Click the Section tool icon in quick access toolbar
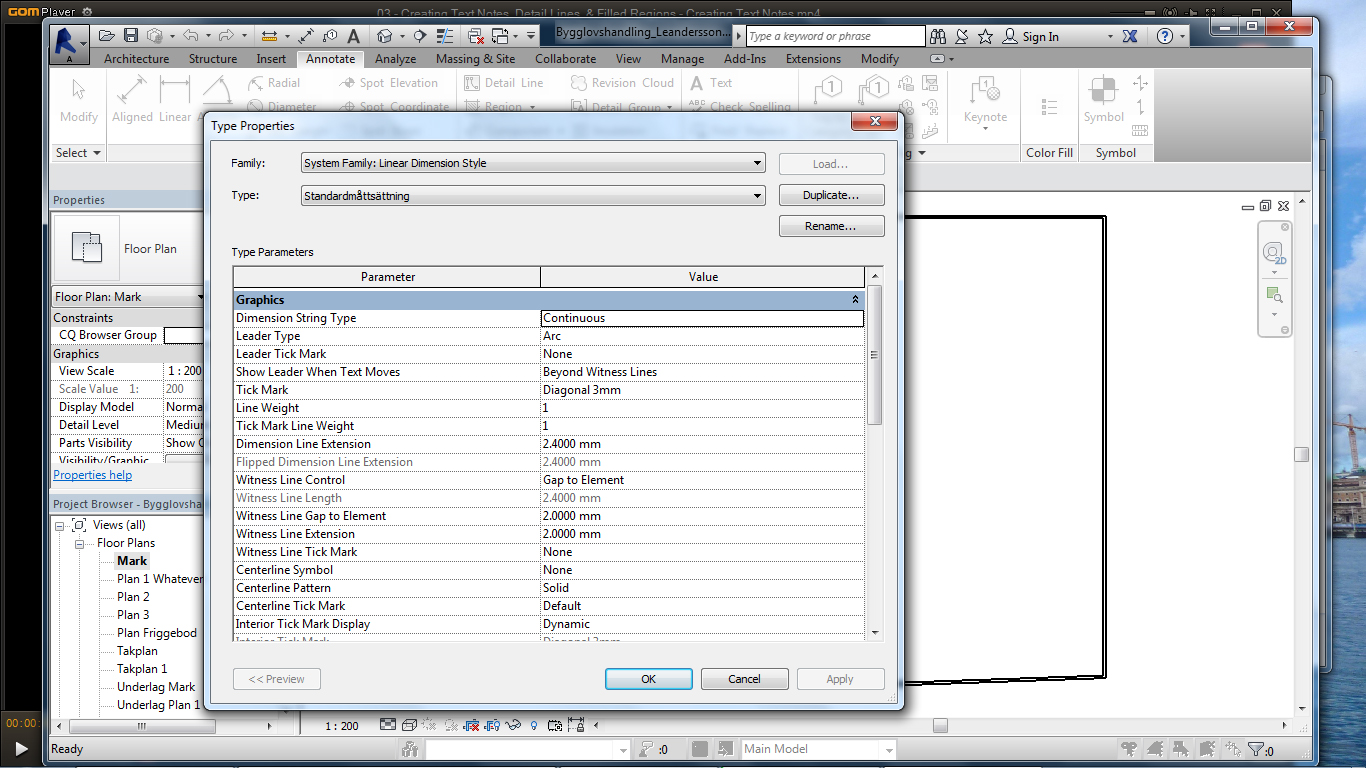Image resolution: width=1366 pixels, height=768 pixels. coord(420,36)
